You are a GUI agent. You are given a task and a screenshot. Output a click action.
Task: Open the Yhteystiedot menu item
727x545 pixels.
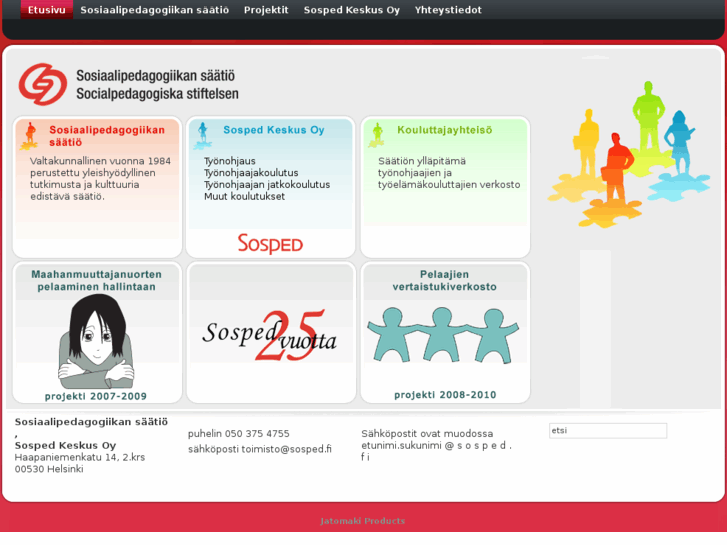448,10
